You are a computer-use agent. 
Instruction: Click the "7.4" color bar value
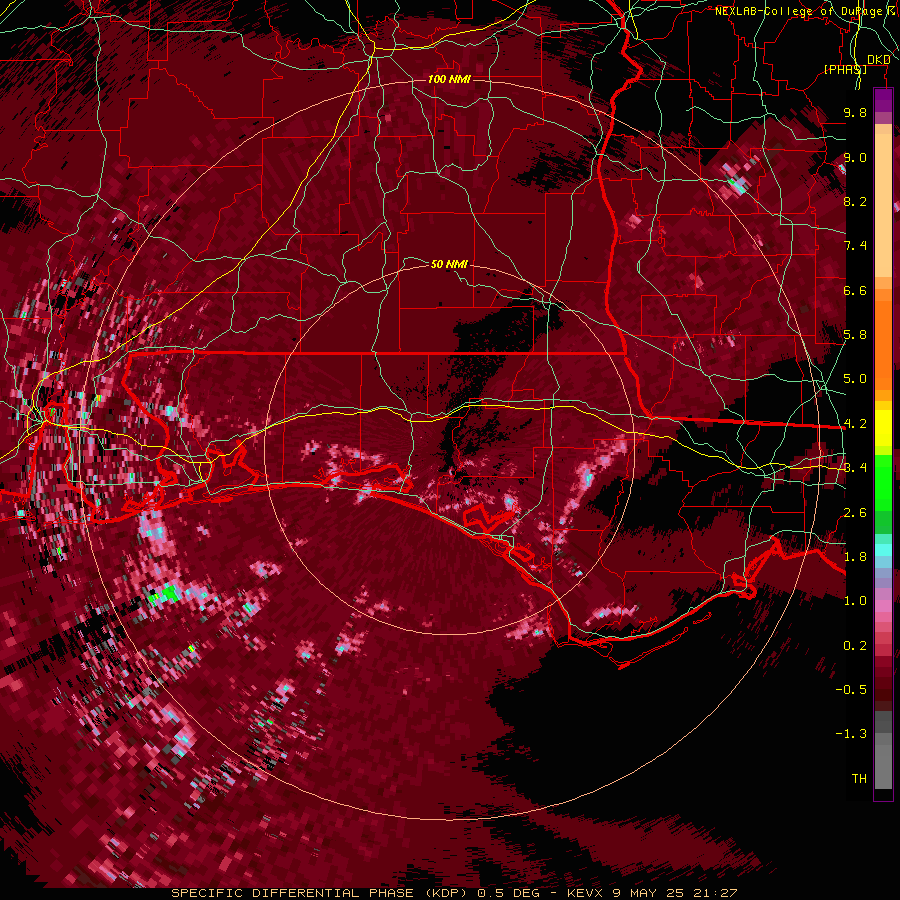click(855, 246)
